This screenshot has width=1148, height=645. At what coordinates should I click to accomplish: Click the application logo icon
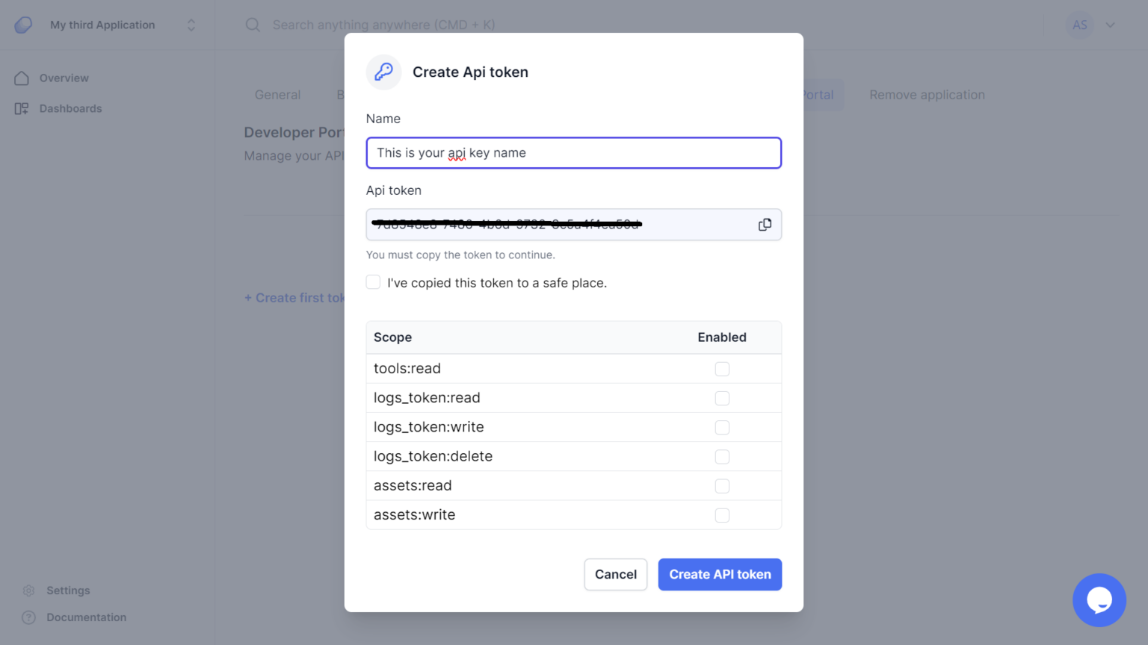[23, 25]
